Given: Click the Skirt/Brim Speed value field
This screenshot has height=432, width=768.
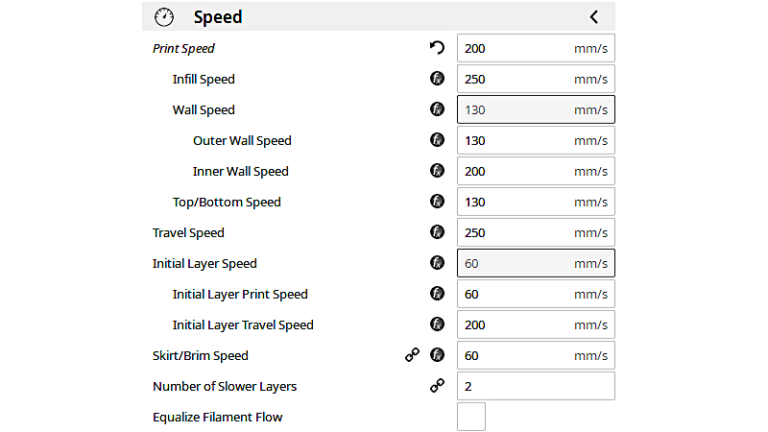Looking at the screenshot, I should [x=535, y=356].
